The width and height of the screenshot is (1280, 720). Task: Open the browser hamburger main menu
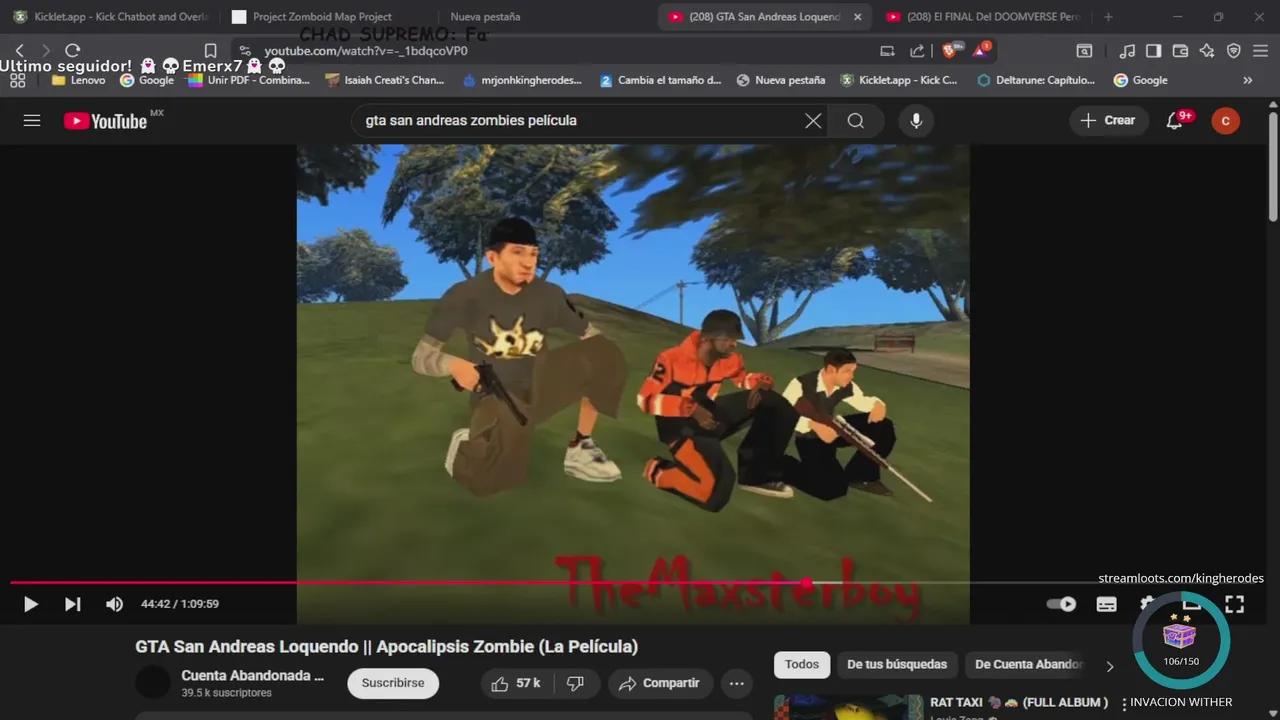click(x=1261, y=51)
